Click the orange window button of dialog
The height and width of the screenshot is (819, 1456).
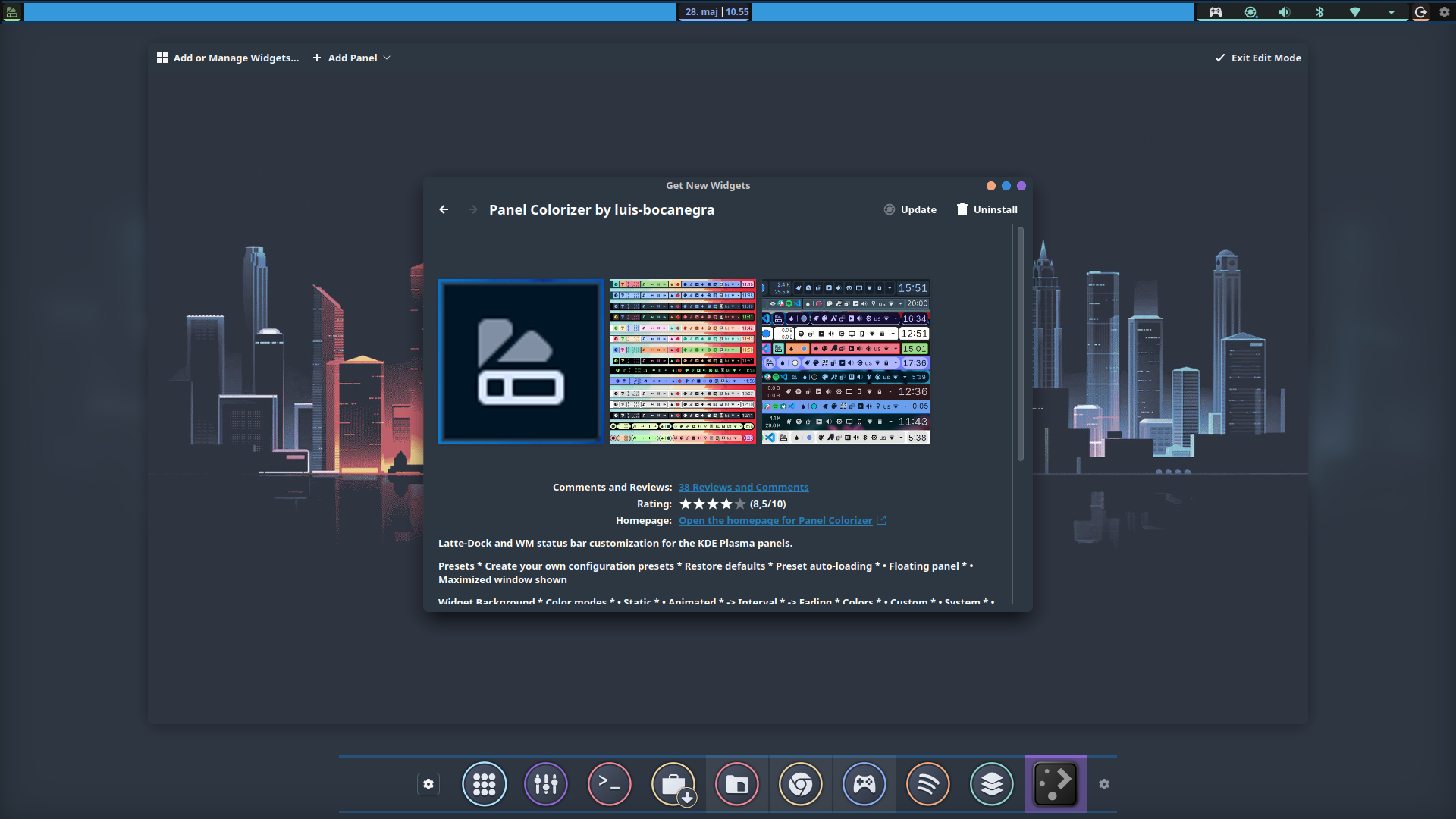tap(990, 186)
